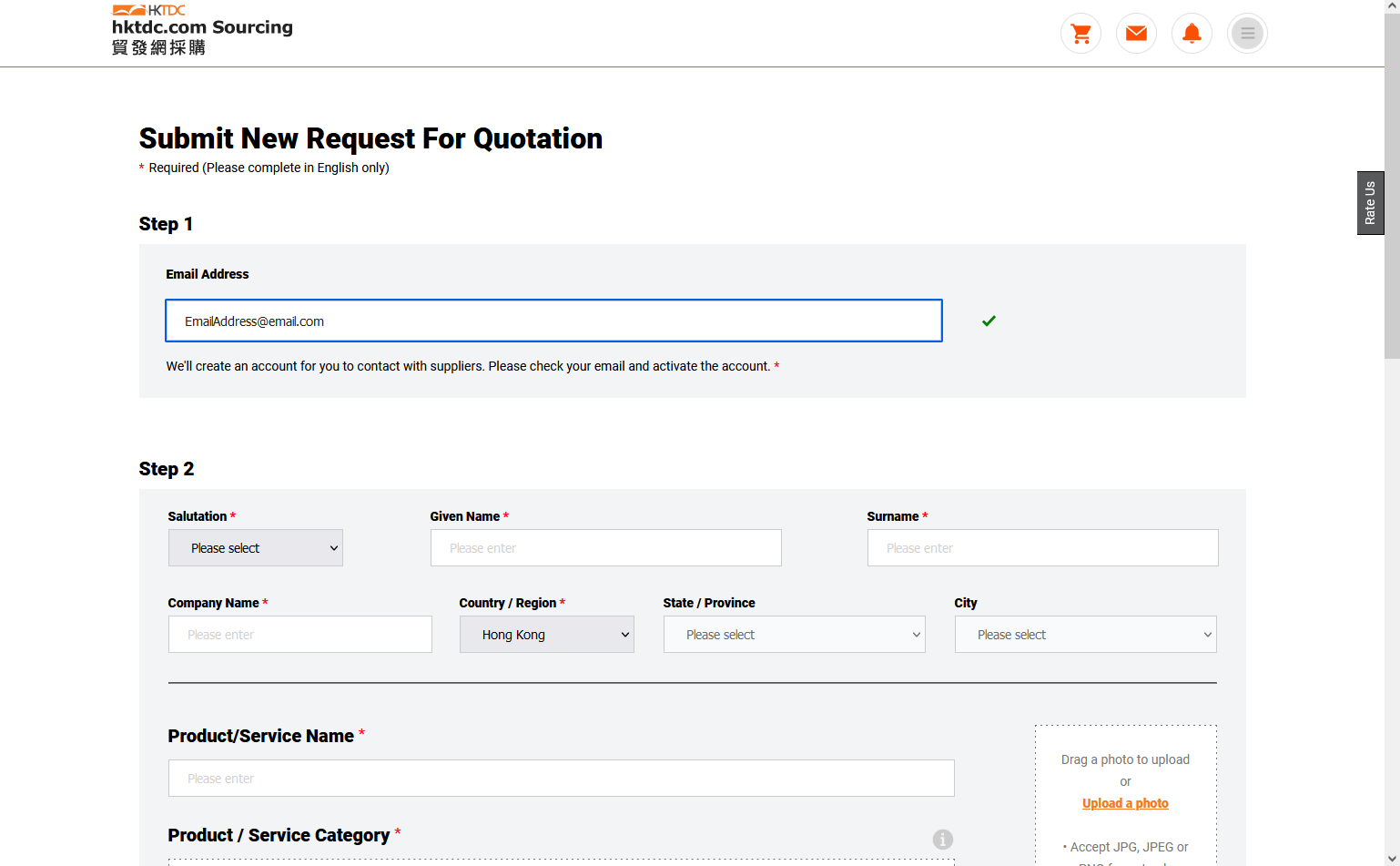Open the Country / Region dropdown

547,635
